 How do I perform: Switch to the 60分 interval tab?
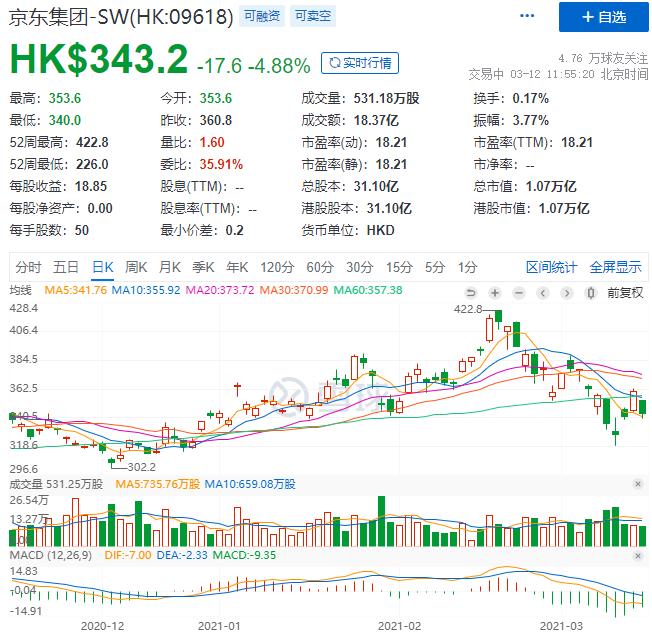[x=320, y=267]
